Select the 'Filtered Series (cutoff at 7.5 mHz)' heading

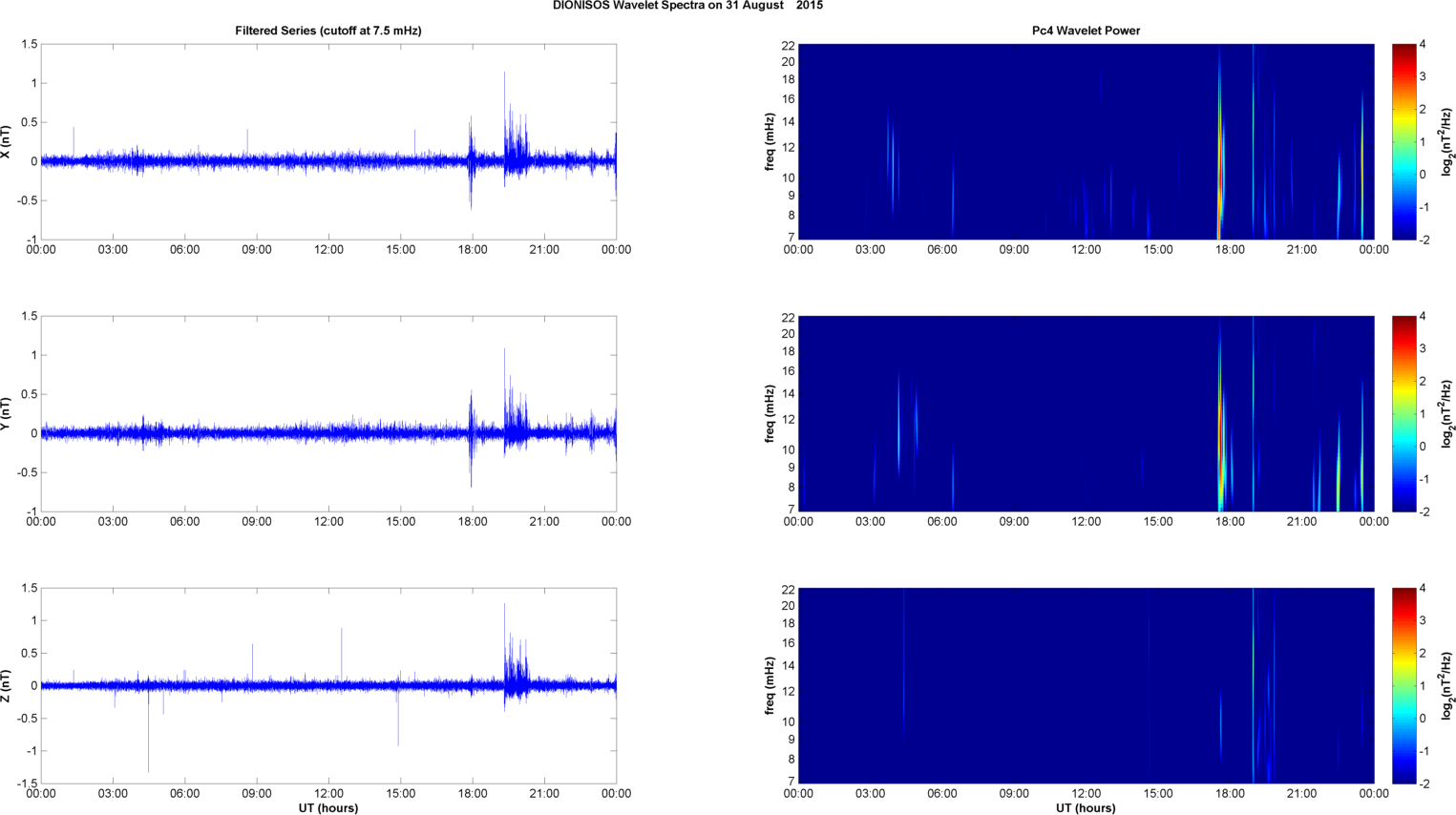(328, 31)
